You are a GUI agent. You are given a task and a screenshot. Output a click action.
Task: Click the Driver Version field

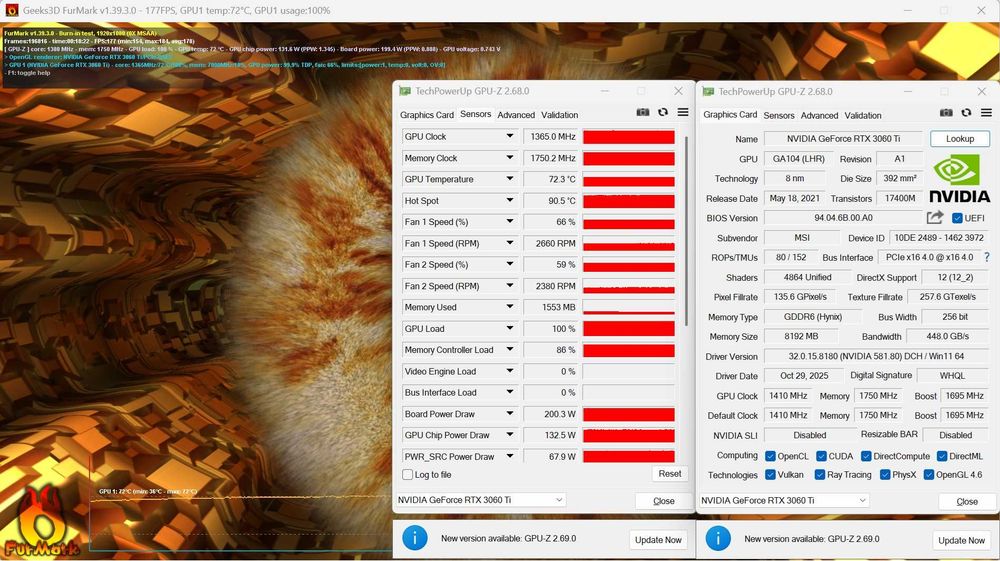tap(876, 356)
